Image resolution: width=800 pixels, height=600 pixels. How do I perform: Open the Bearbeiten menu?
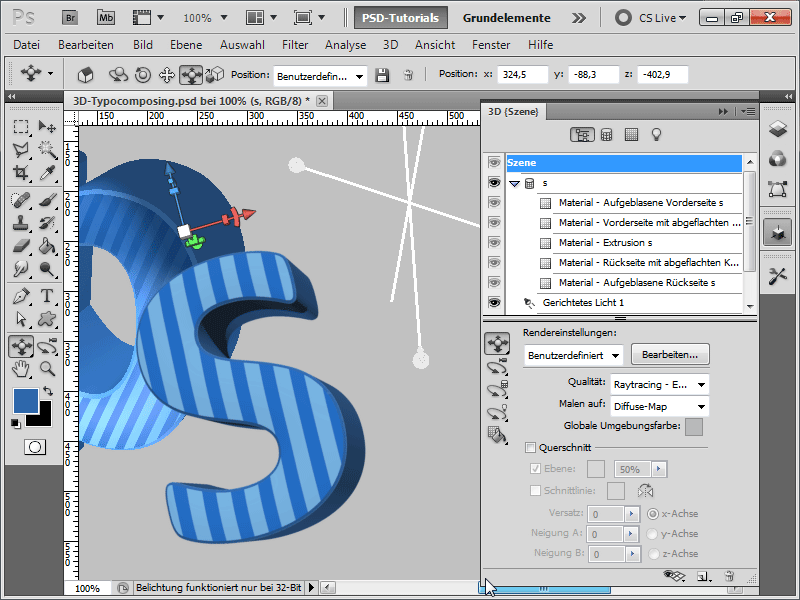click(86, 45)
